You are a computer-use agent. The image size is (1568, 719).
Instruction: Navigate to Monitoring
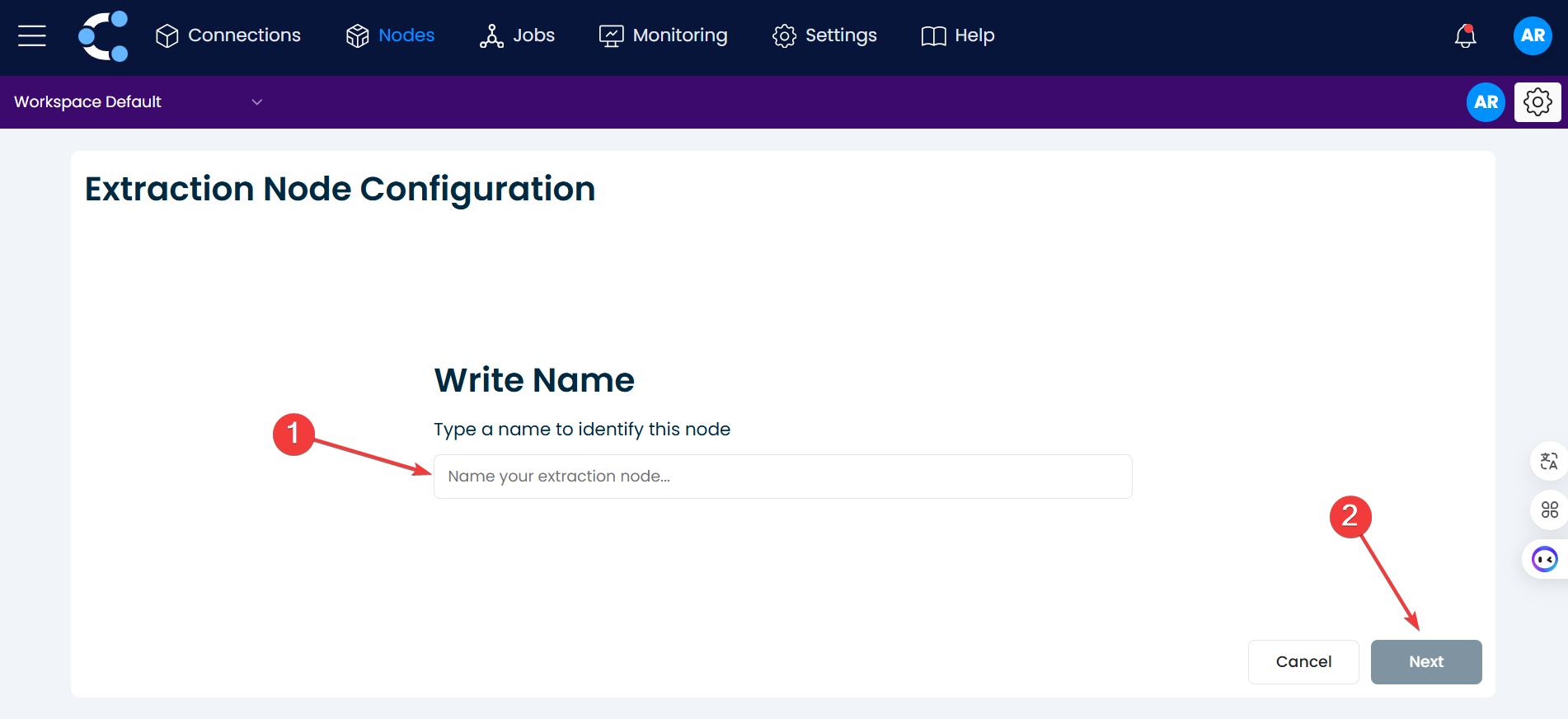(x=664, y=35)
